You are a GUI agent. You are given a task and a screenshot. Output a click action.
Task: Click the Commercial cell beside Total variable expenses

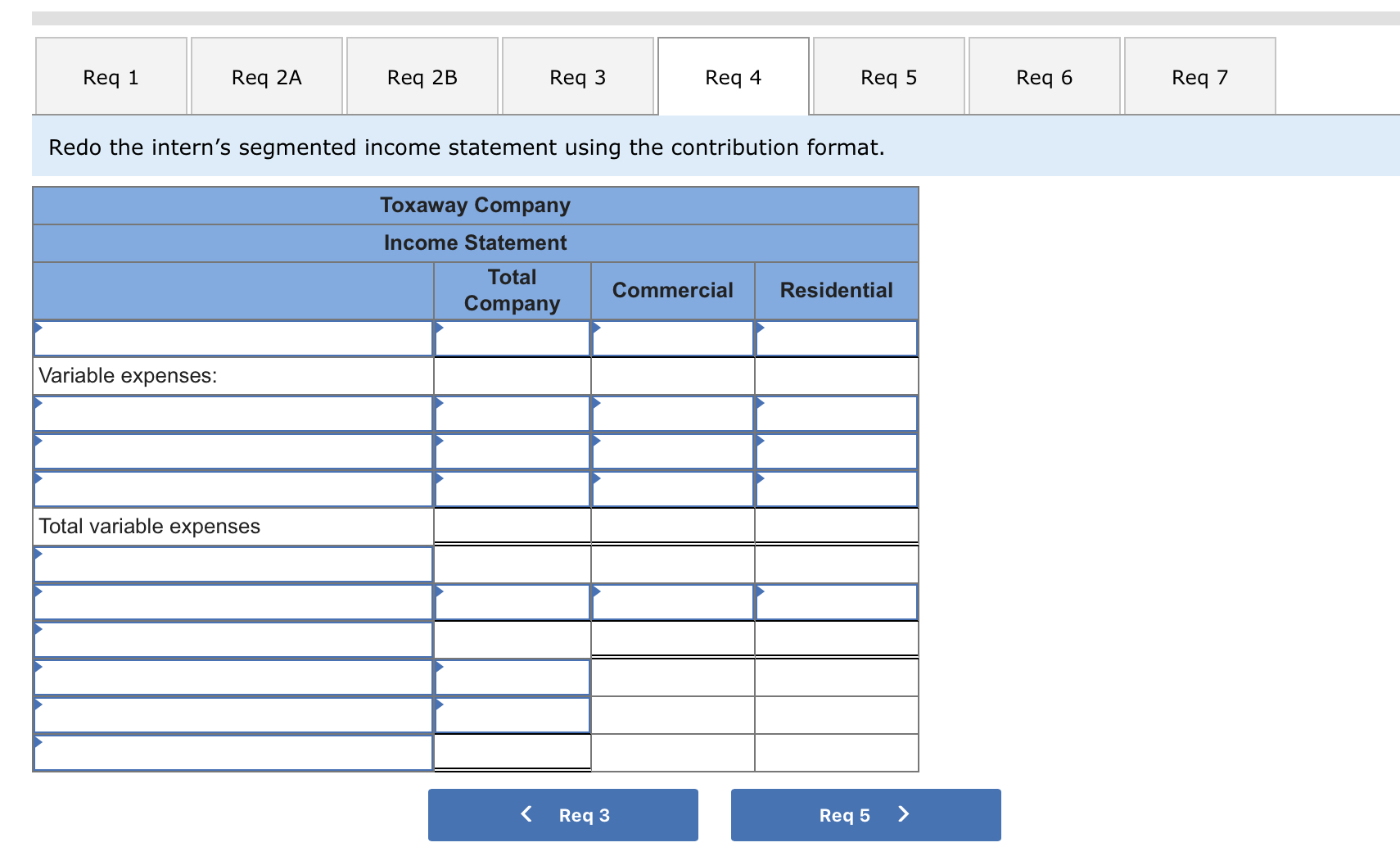[672, 526]
